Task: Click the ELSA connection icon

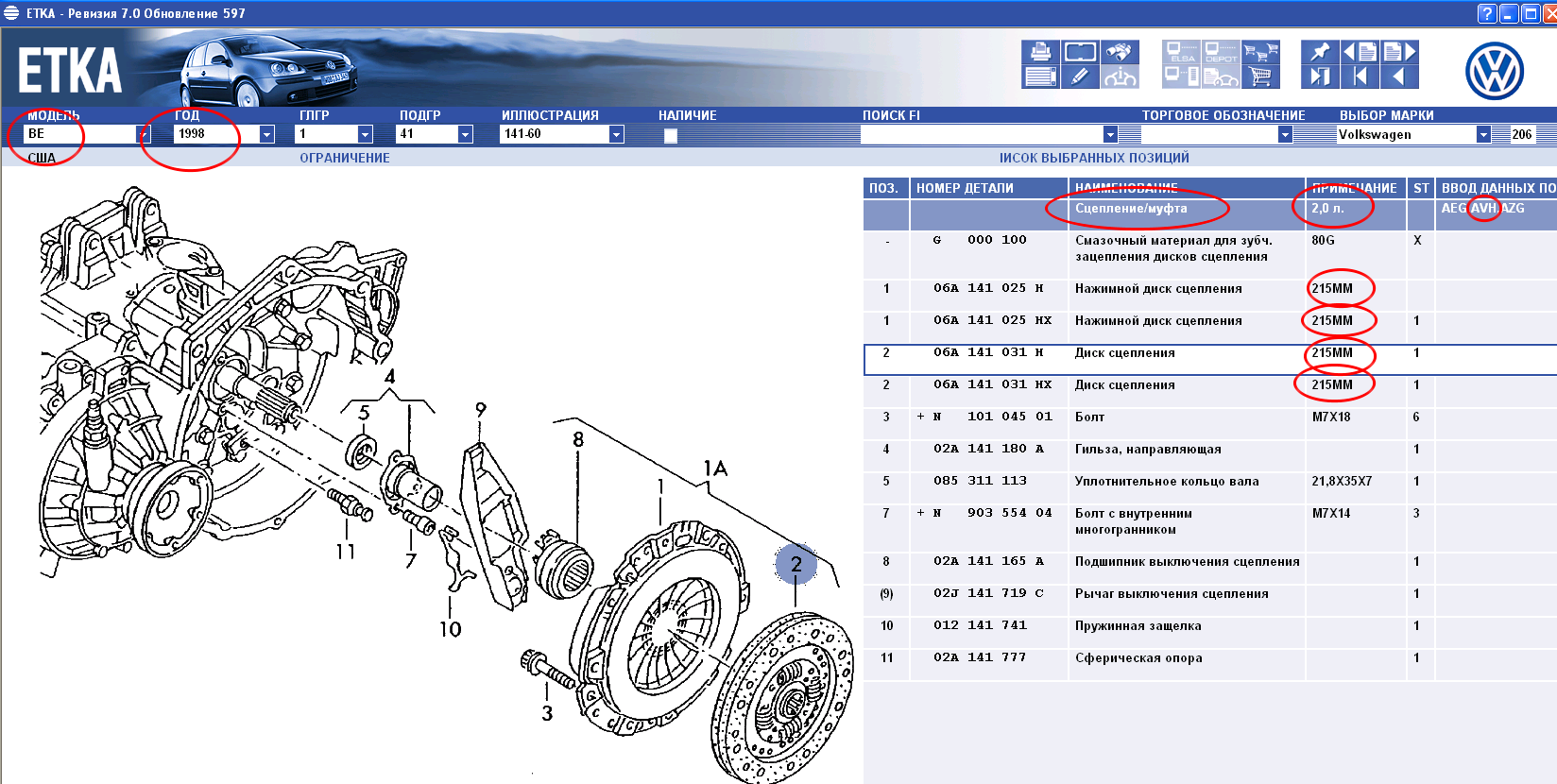Action: coord(1181,52)
